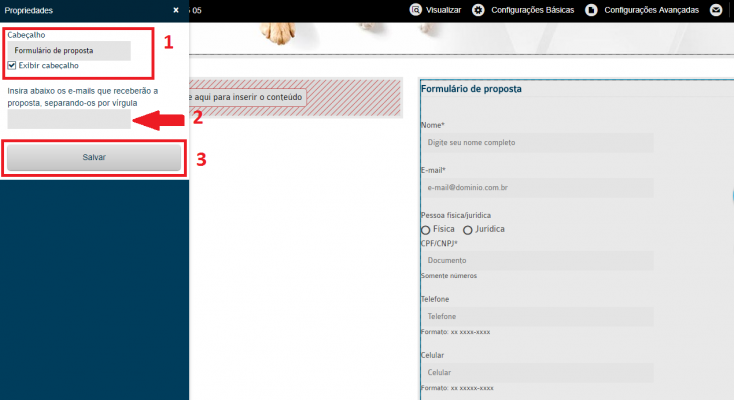The image size is (734, 400).
Task: Toggle the Exibir cabeçalho checkbox
Action: [x=12, y=65]
